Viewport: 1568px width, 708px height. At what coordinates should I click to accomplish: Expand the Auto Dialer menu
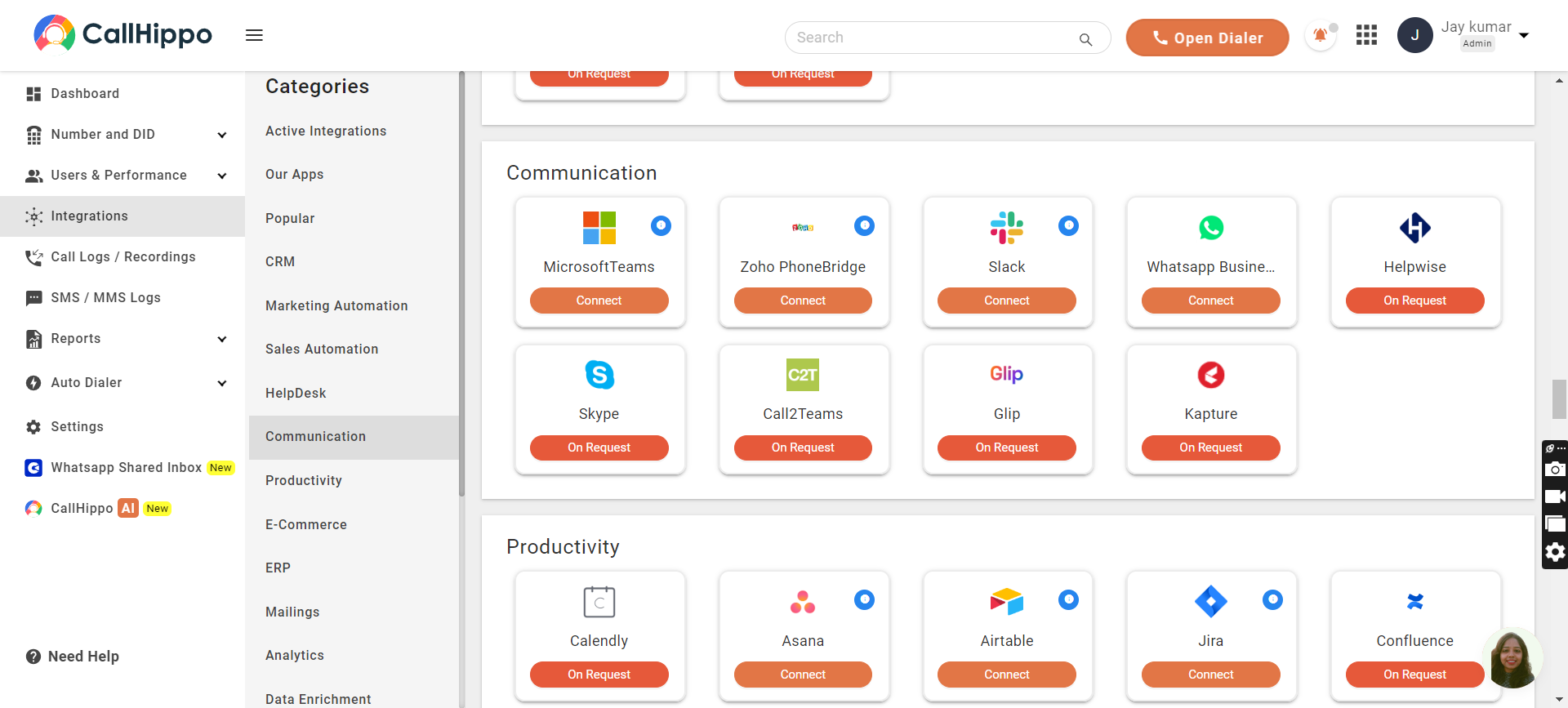pyautogui.click(x=222, y=383)
